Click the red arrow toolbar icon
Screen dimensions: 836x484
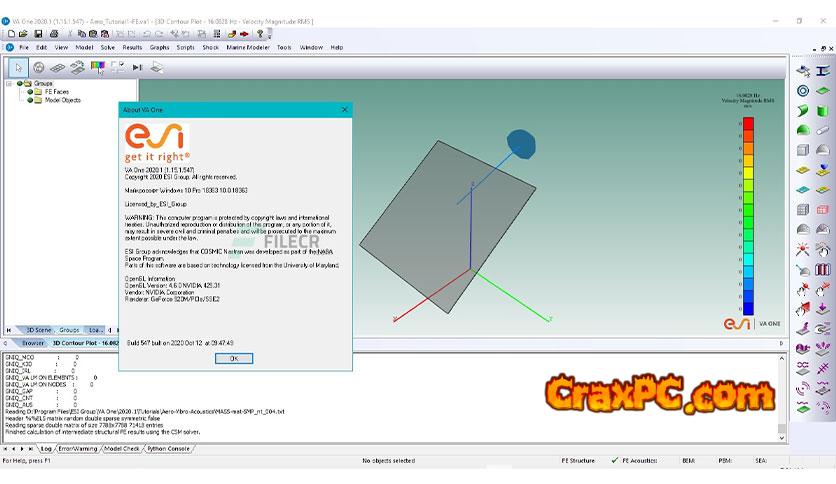[244, 34]
